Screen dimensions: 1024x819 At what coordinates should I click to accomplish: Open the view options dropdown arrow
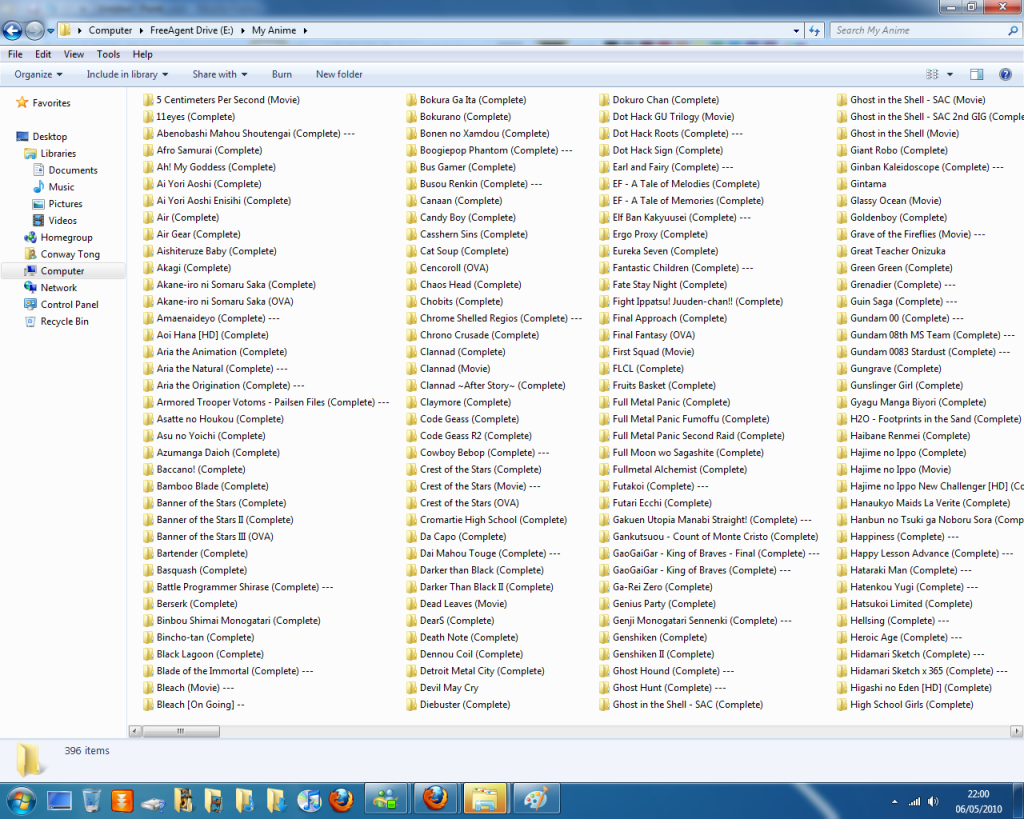[x=950, y=74]
